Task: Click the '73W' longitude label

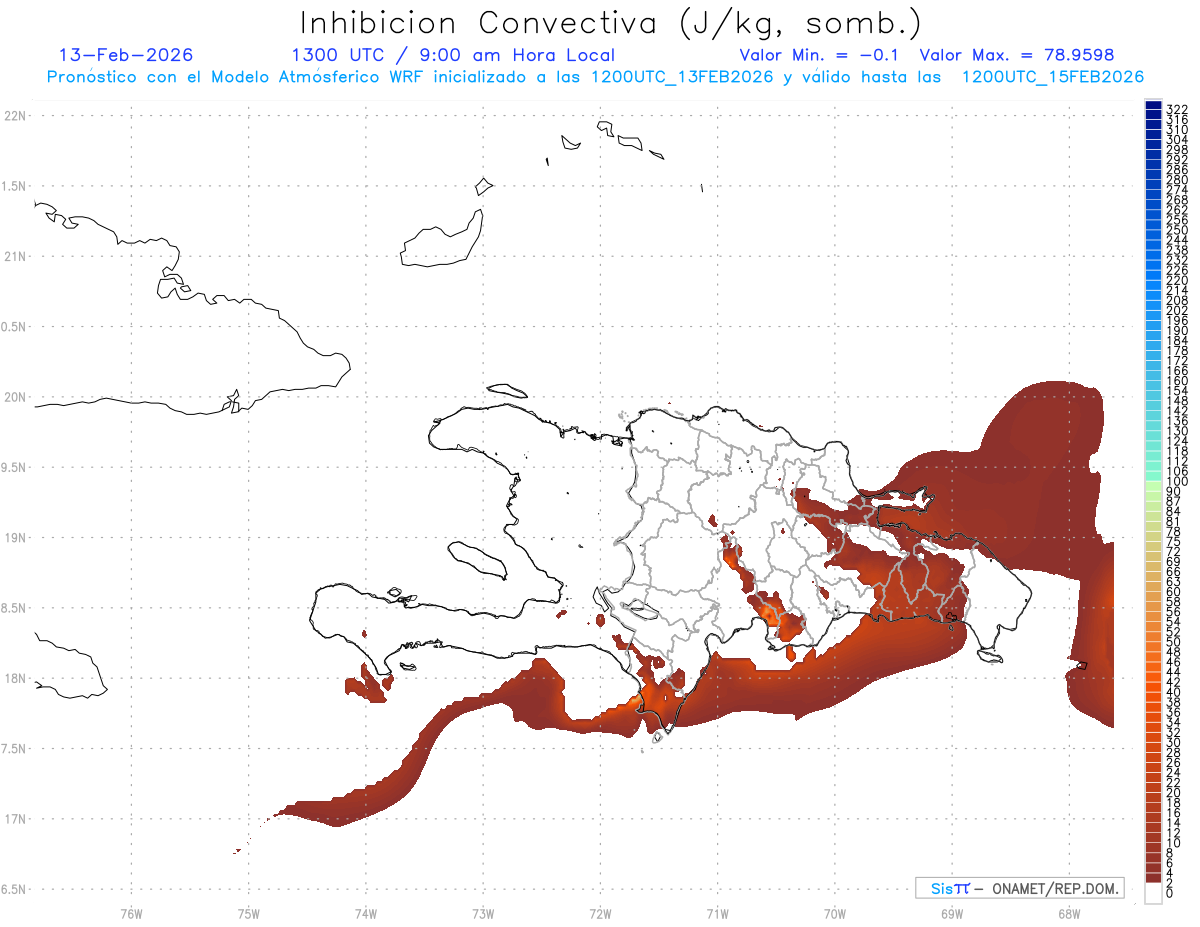Action: (483, 913)
